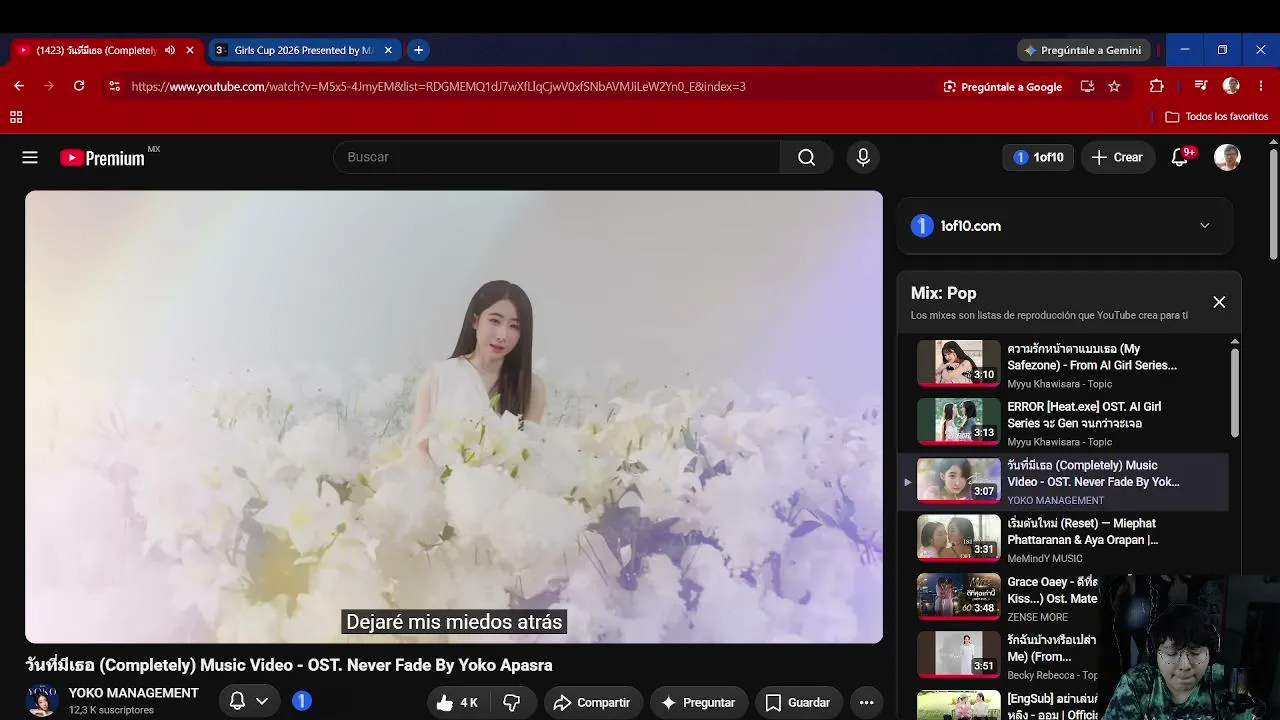Click the 1of10 button in YouTube header
1280x720 pixels.
[1038, 157]
